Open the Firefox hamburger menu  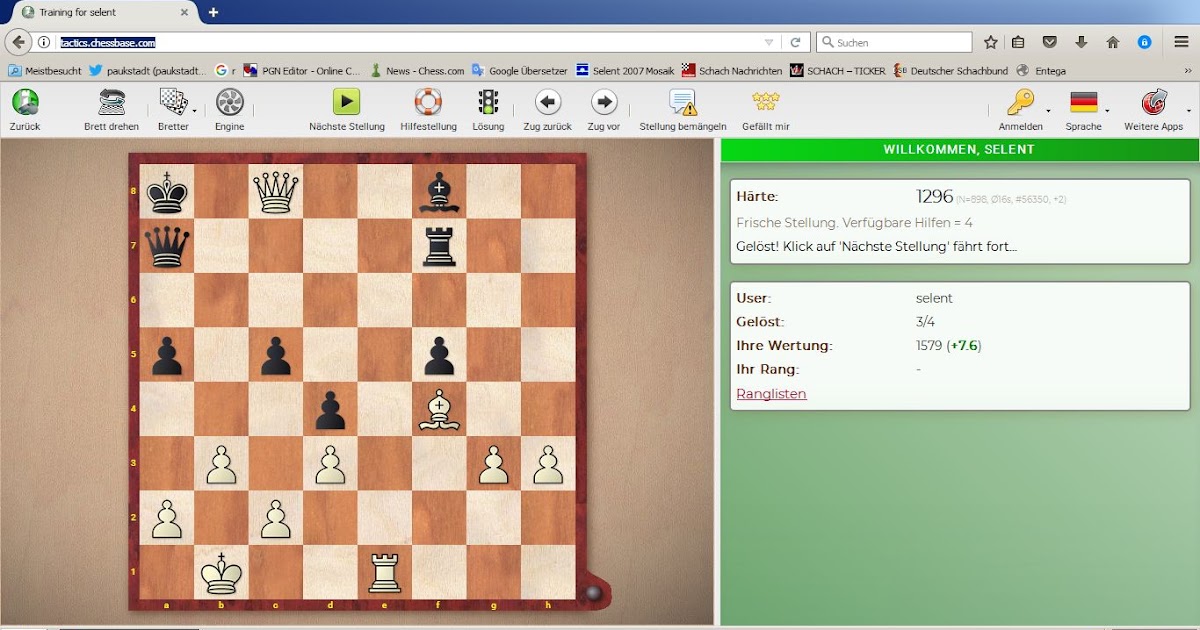(x=1181, y=42)
